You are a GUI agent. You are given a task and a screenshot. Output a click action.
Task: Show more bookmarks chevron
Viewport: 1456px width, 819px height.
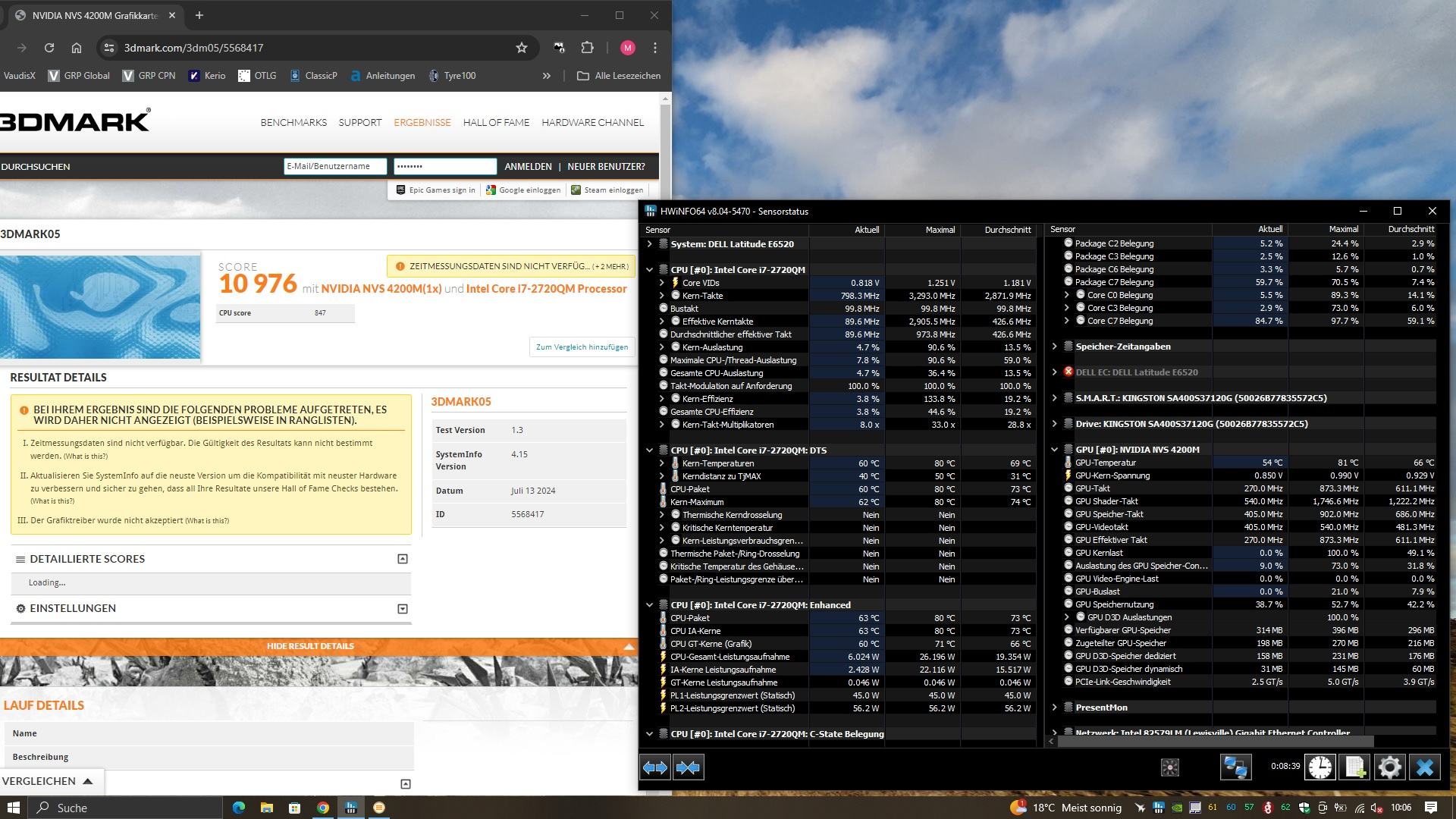pos(546,76)
